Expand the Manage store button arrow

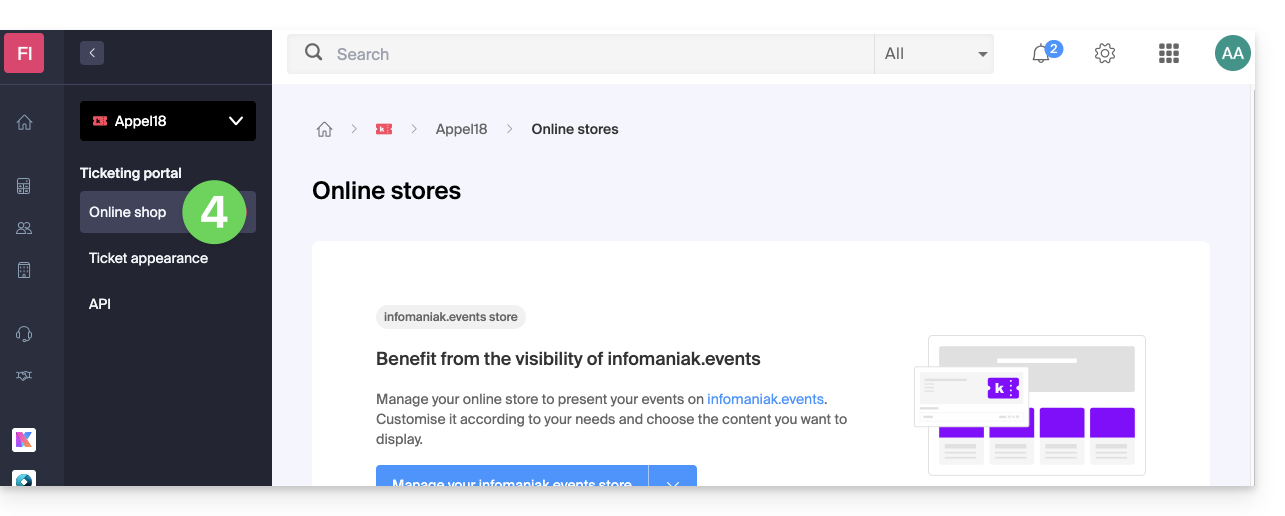pyautogui.click(x=673, y=481)
